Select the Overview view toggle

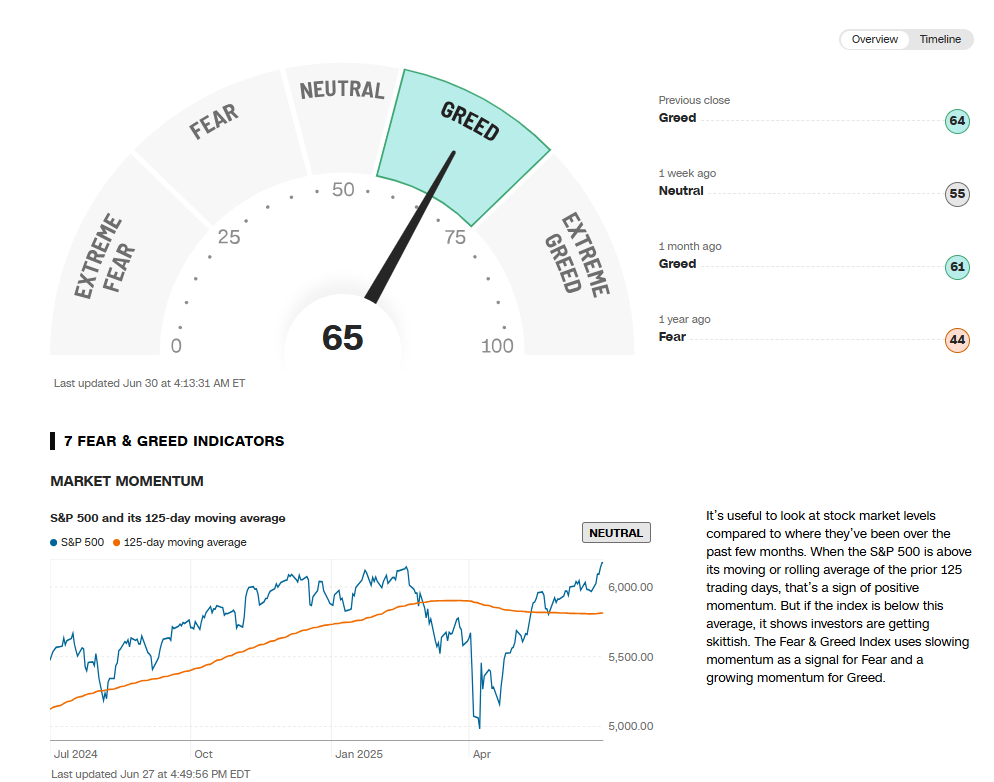[874, 40]
